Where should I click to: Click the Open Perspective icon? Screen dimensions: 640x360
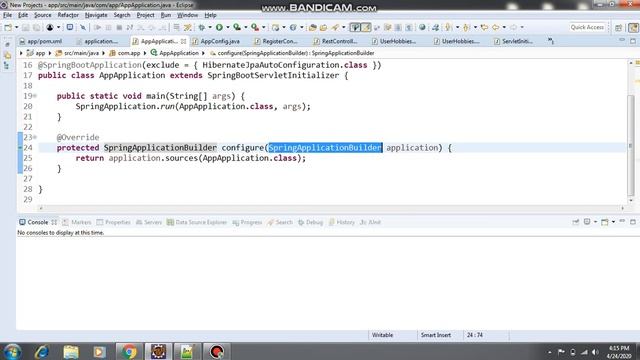pos(619,27)
